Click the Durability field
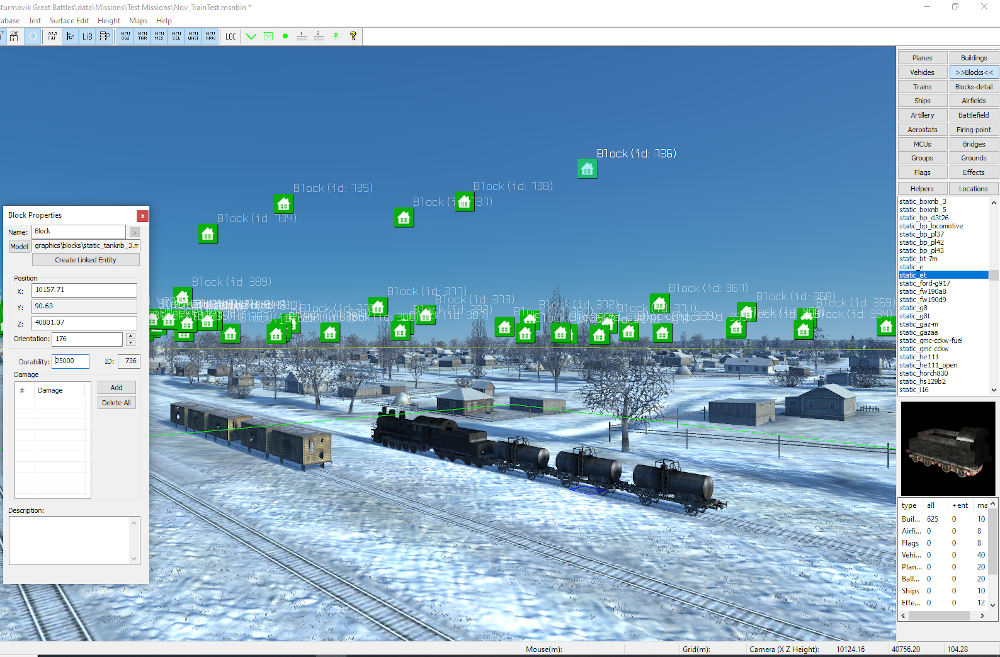Screen dimensions: 1000x657 71,361
